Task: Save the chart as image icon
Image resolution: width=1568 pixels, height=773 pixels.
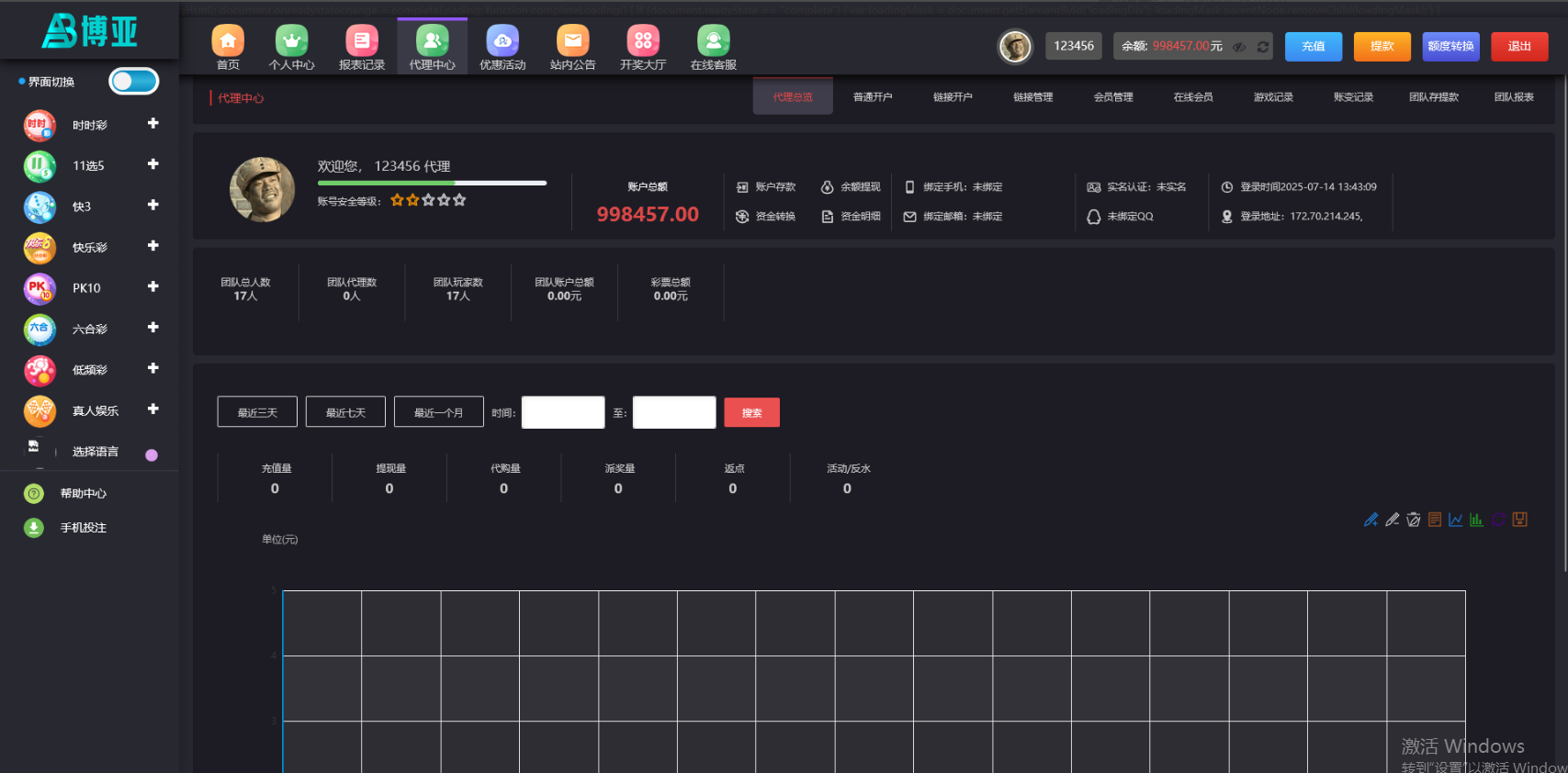Action: tap(1520, 520)
